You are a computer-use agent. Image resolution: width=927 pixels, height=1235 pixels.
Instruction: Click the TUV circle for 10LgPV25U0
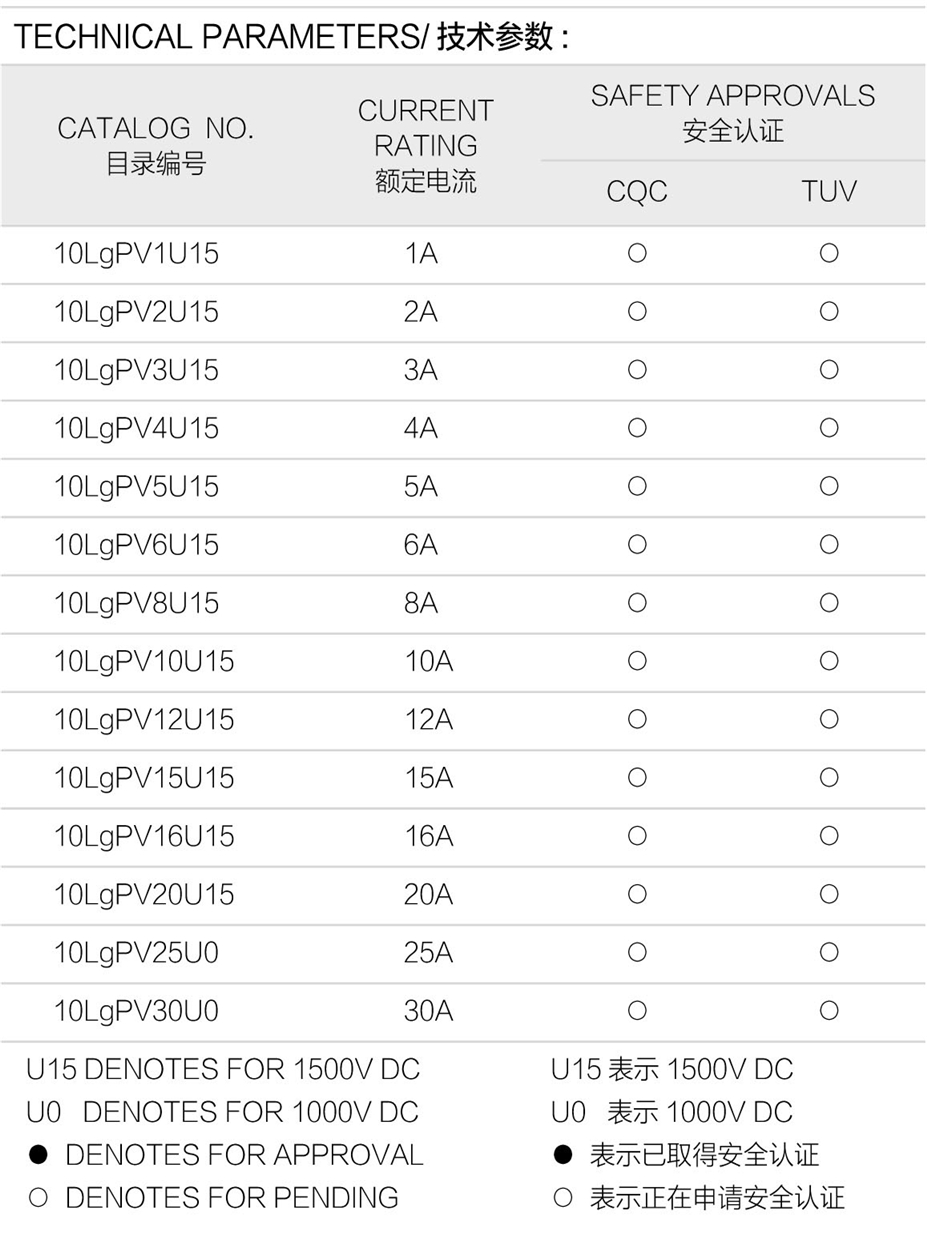coord(829,953)
